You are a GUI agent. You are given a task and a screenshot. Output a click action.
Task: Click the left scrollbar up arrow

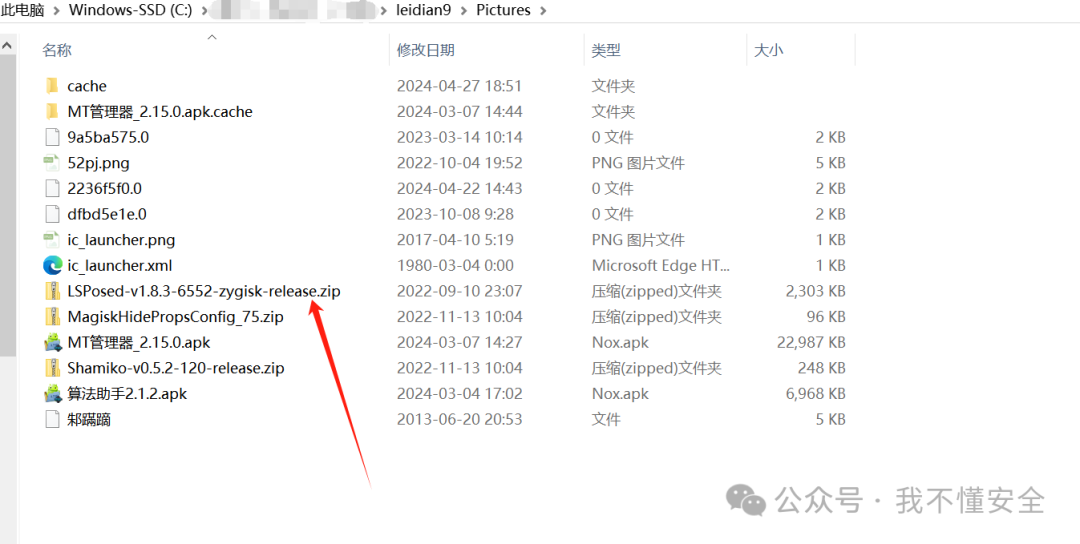[8, 45]
